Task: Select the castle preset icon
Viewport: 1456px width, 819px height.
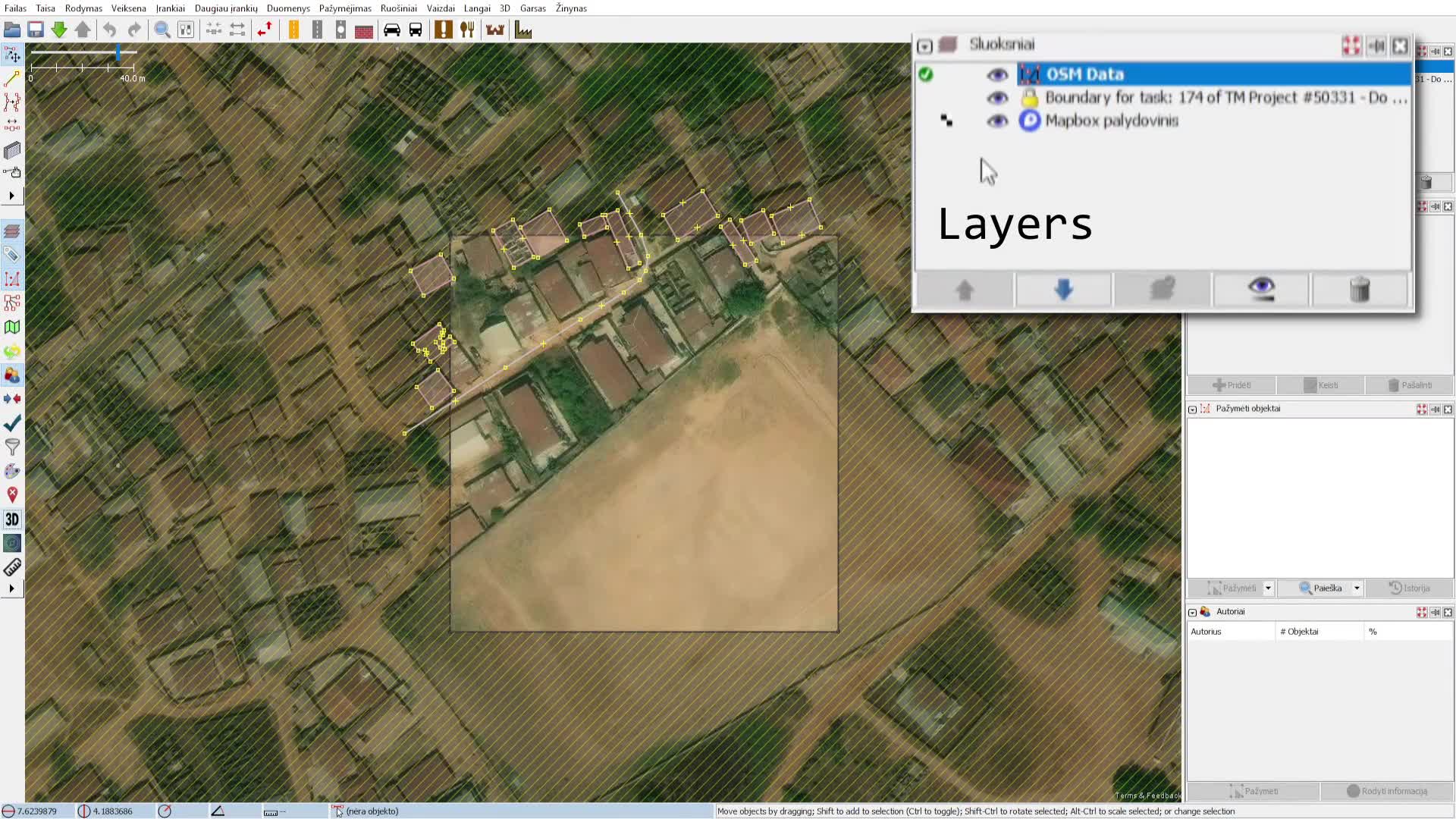Action: tap(495, 30)
